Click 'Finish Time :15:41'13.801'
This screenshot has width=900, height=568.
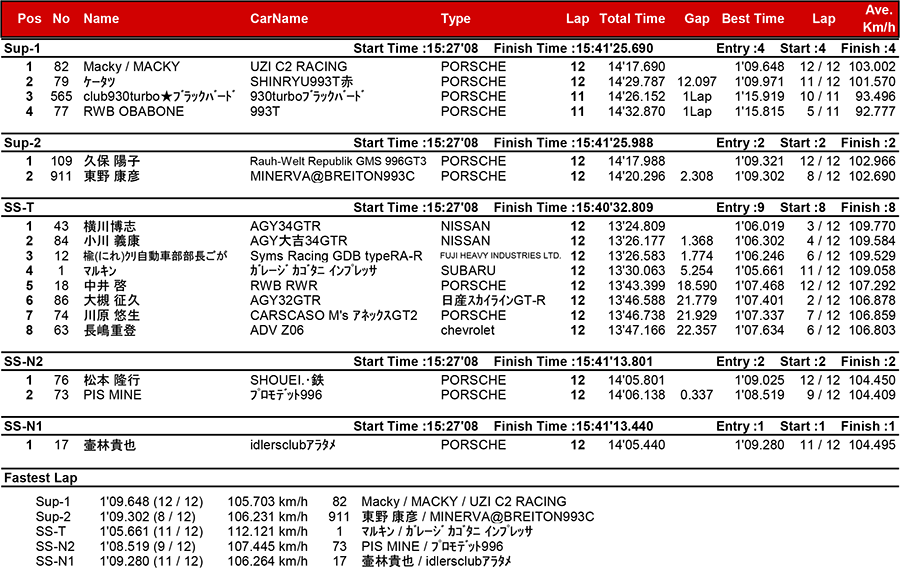click(573, 361)
